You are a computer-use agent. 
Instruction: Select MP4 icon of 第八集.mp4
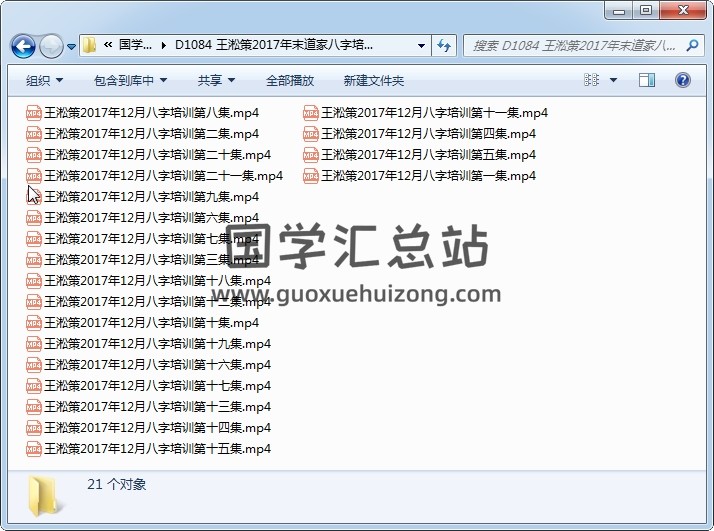click(x=34, y=112)
